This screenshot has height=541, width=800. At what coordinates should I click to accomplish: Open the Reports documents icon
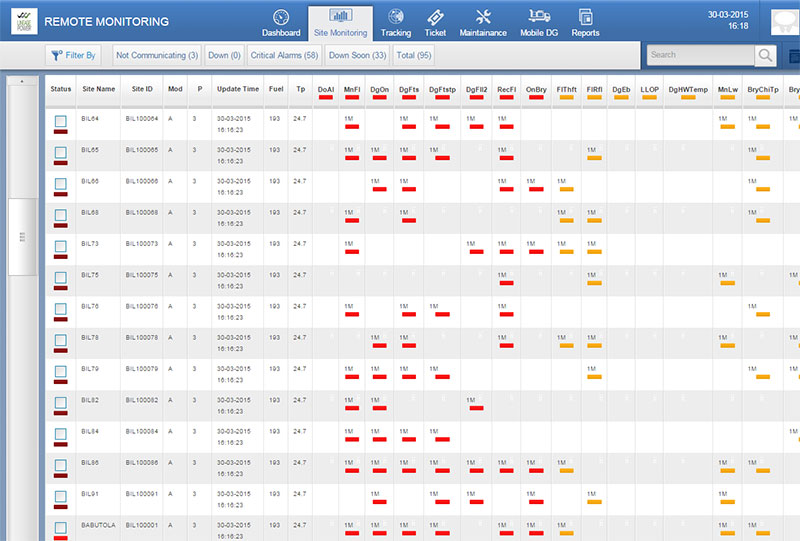pos(585,17)
